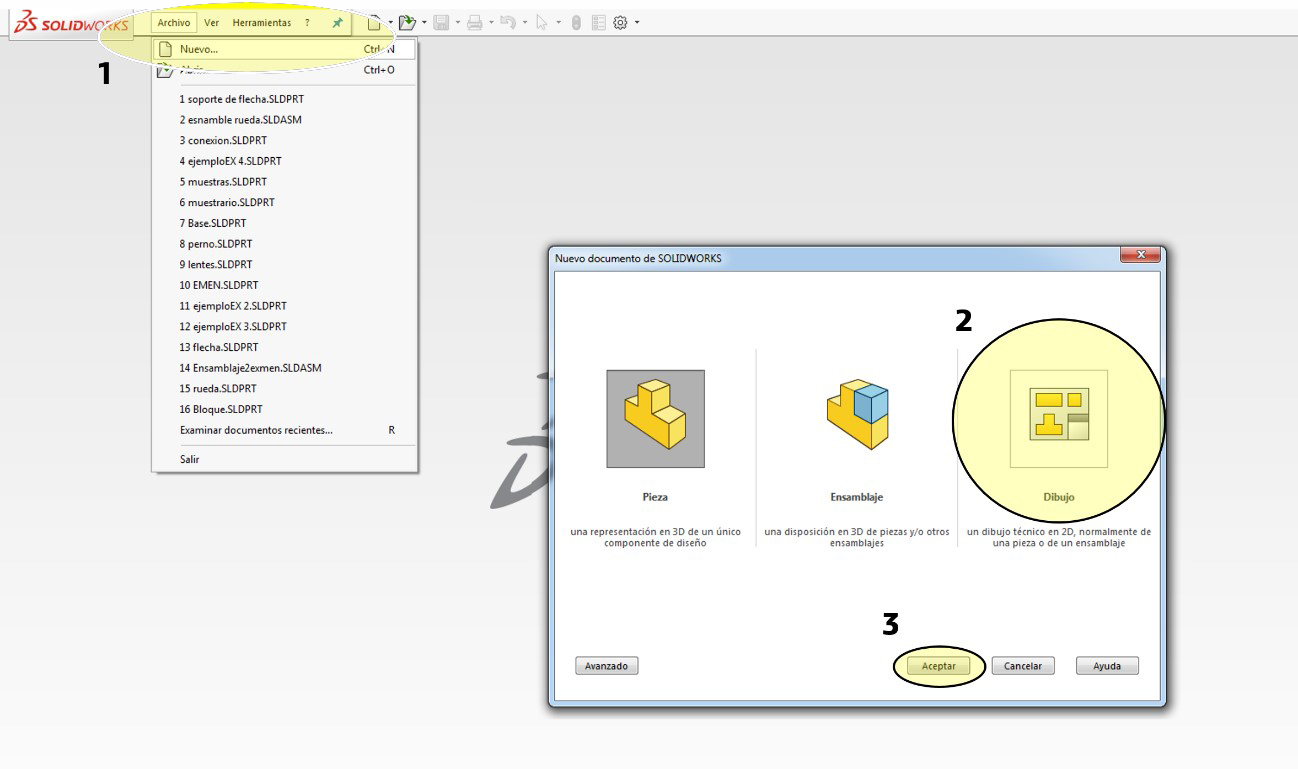Viewport: 1298px width, 769px height.
Task: Click the Ayuda button
Action: (x=1107, y=666)
